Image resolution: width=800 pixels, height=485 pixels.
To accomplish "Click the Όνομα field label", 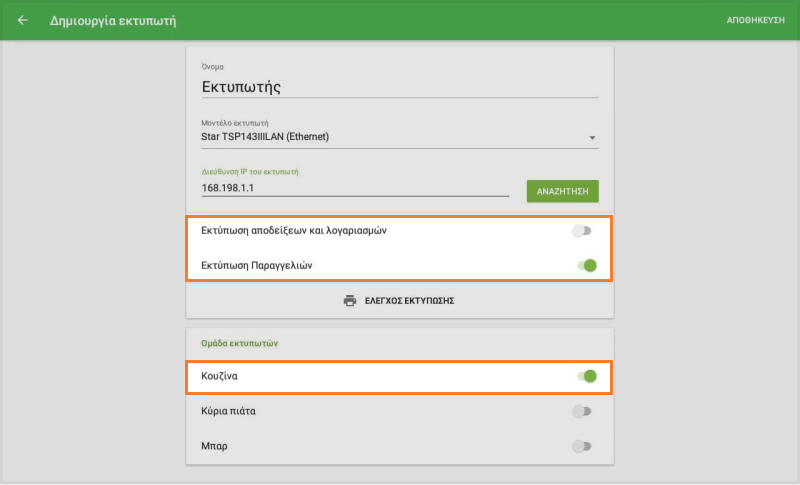I will [x=213, y=66].
